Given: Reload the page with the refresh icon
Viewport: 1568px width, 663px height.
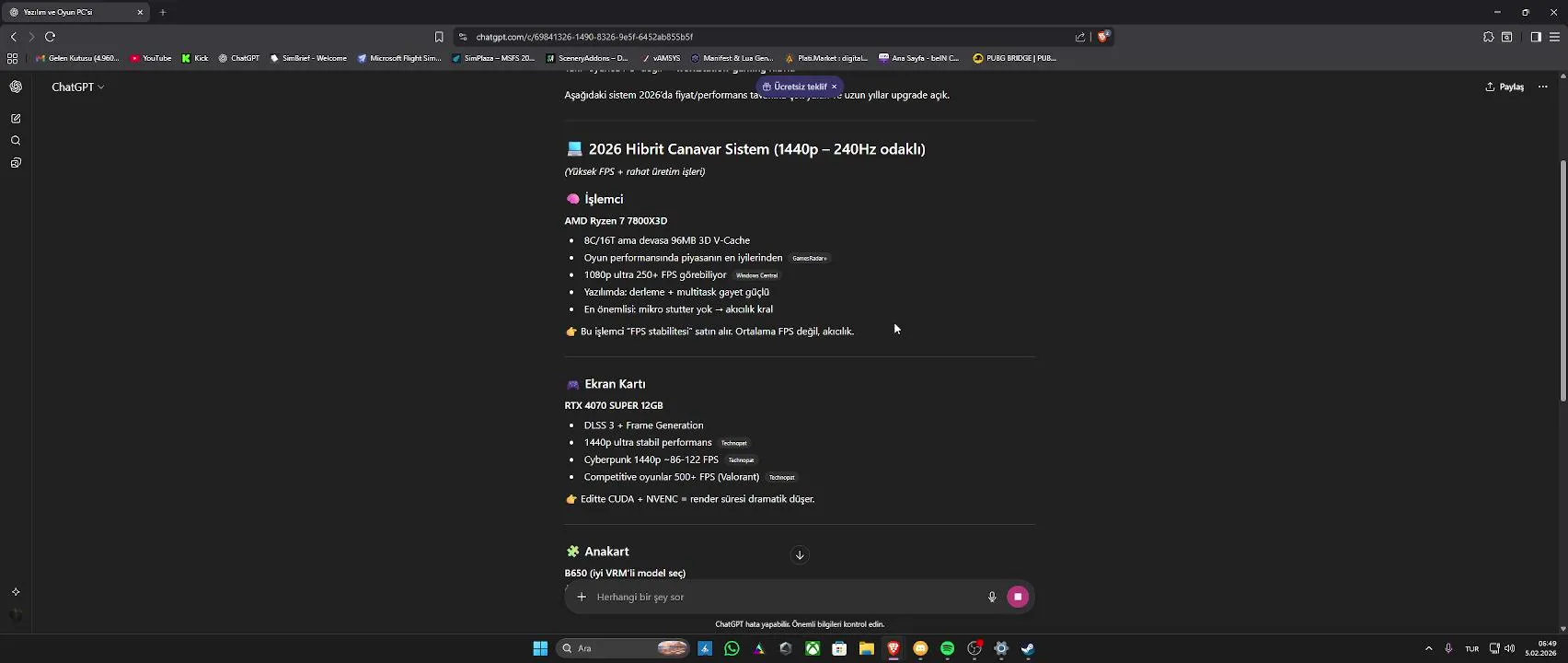Looking at the screenshot, I should pos(50,37).
